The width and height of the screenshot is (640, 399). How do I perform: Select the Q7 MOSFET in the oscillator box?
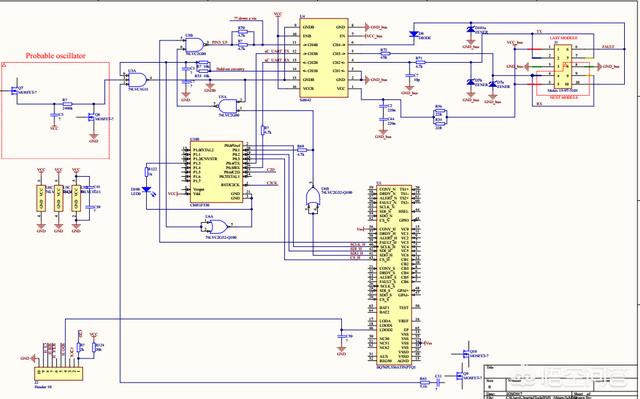point(15,91)
